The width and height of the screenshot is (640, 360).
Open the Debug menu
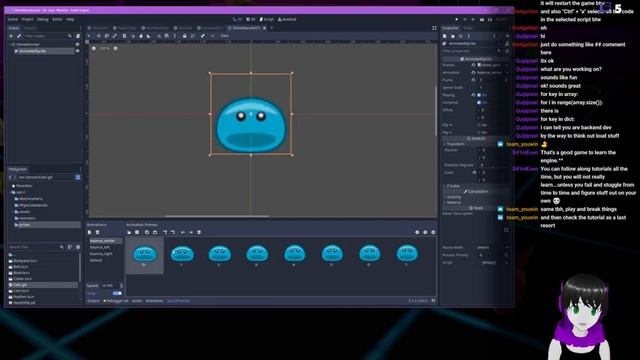point(42,19)
